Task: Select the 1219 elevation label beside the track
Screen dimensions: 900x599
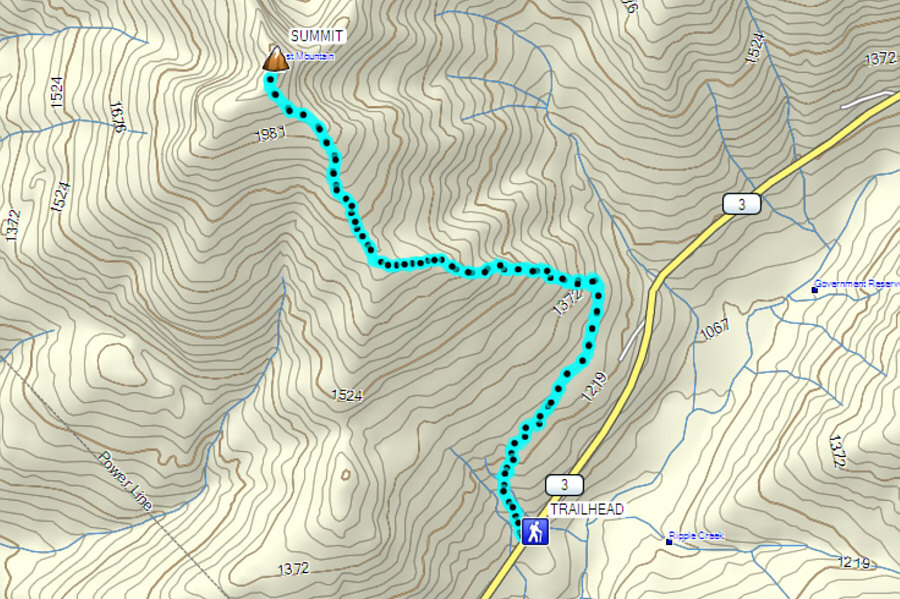Action: tap(595, 387)
